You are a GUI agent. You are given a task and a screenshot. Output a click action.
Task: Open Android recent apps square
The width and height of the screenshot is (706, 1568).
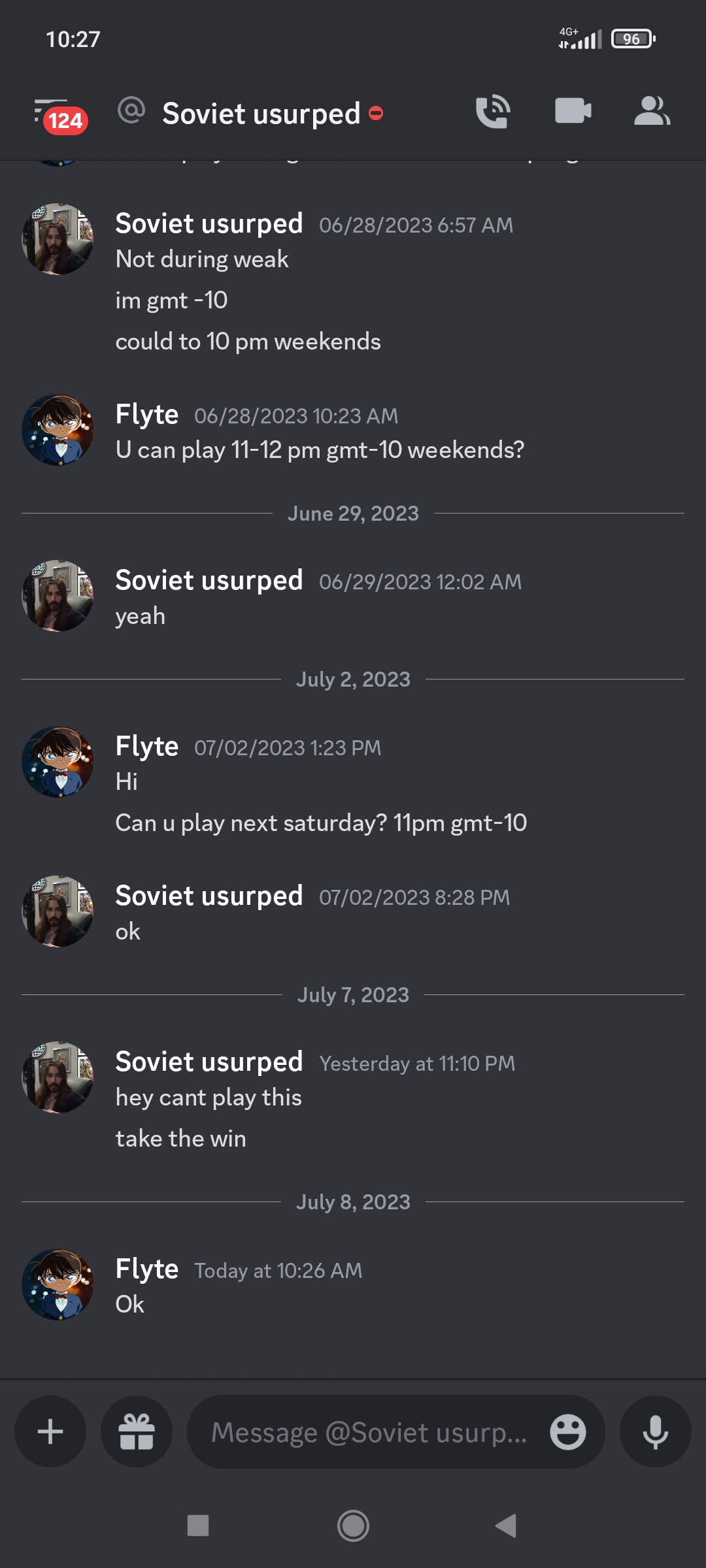pos(198,1526)
